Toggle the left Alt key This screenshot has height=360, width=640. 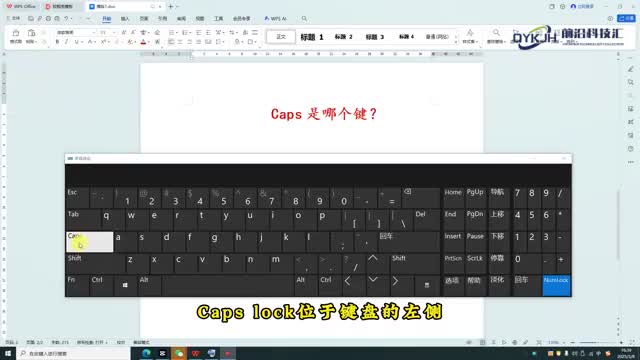(149, 285)
